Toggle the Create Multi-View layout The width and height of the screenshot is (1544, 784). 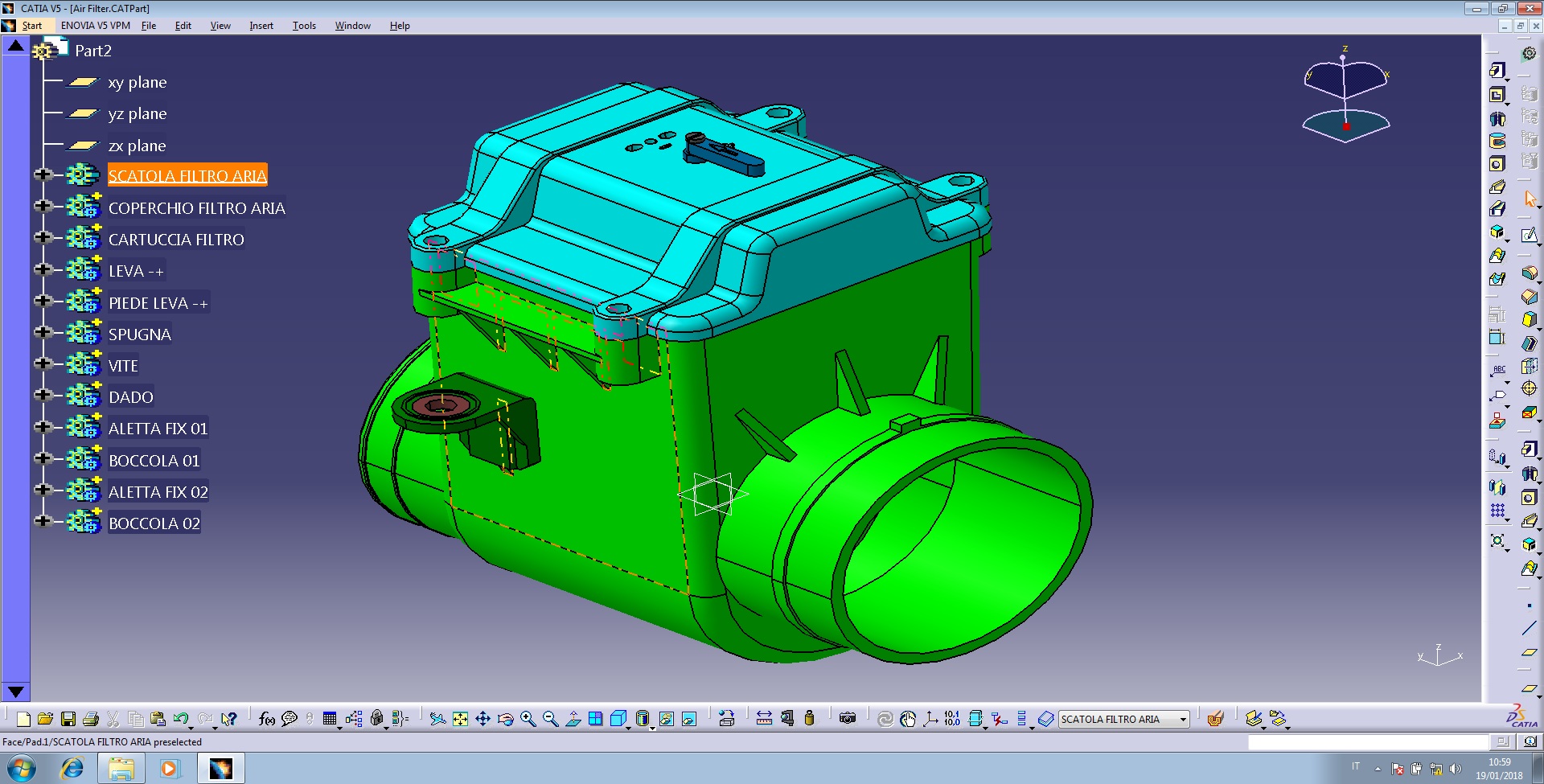pos(596,719)
